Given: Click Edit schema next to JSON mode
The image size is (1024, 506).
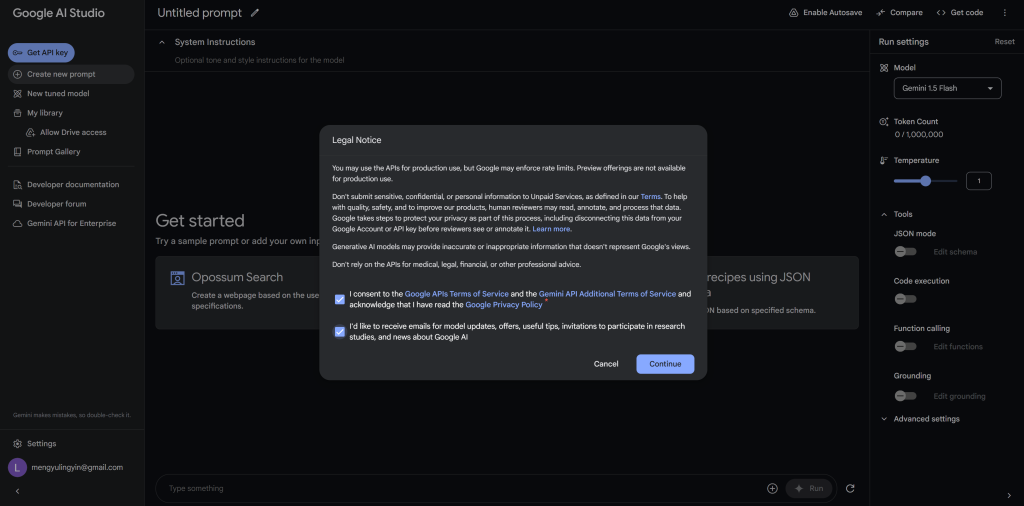Looking at the screenshot, I should coord(955,252).
